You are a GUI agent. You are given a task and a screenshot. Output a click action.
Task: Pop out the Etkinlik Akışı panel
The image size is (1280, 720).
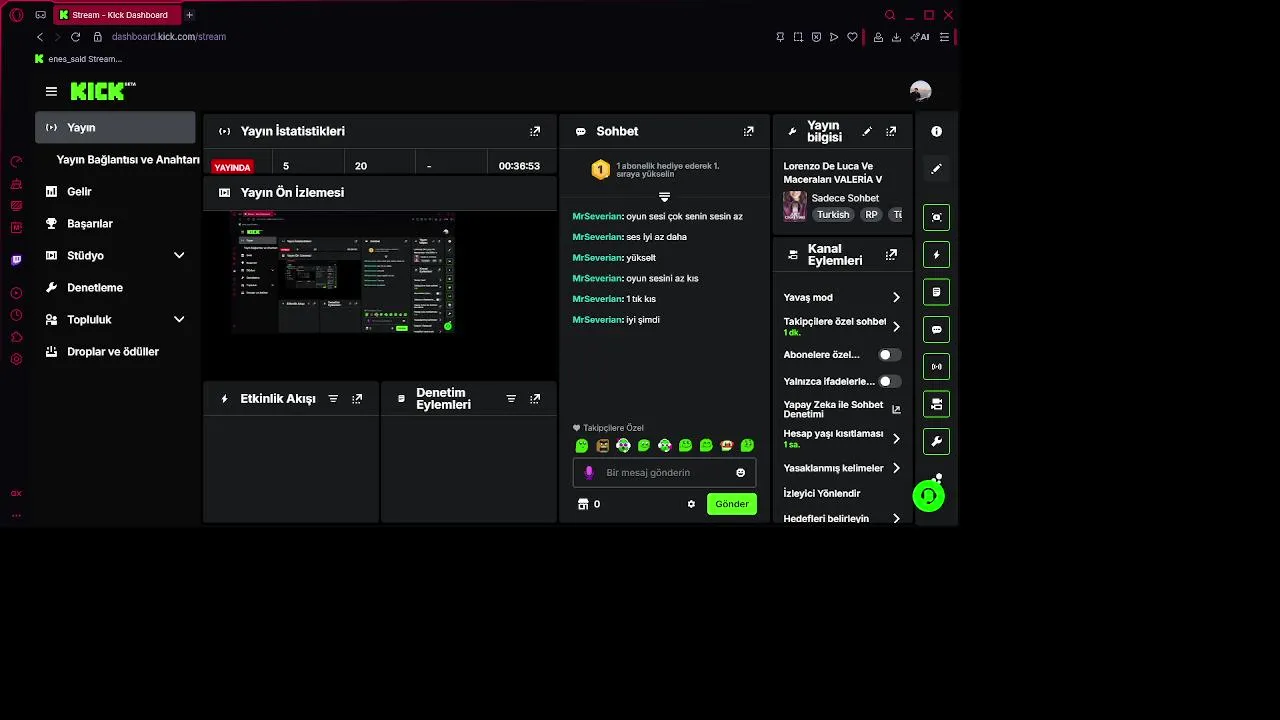[x=357, y=398]
